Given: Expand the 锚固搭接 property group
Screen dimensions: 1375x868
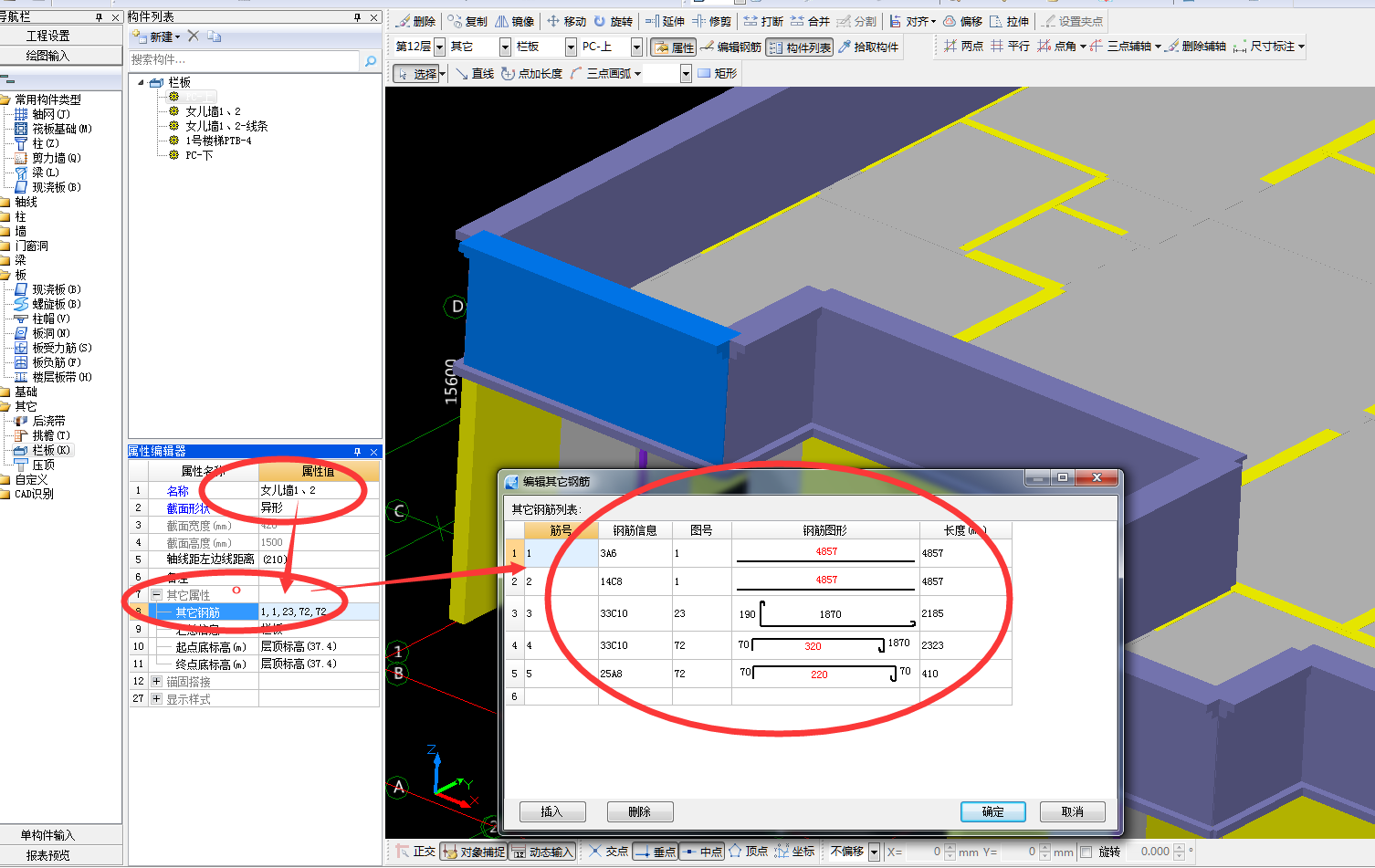Looking at the screenshot, I should pos(156,681).
